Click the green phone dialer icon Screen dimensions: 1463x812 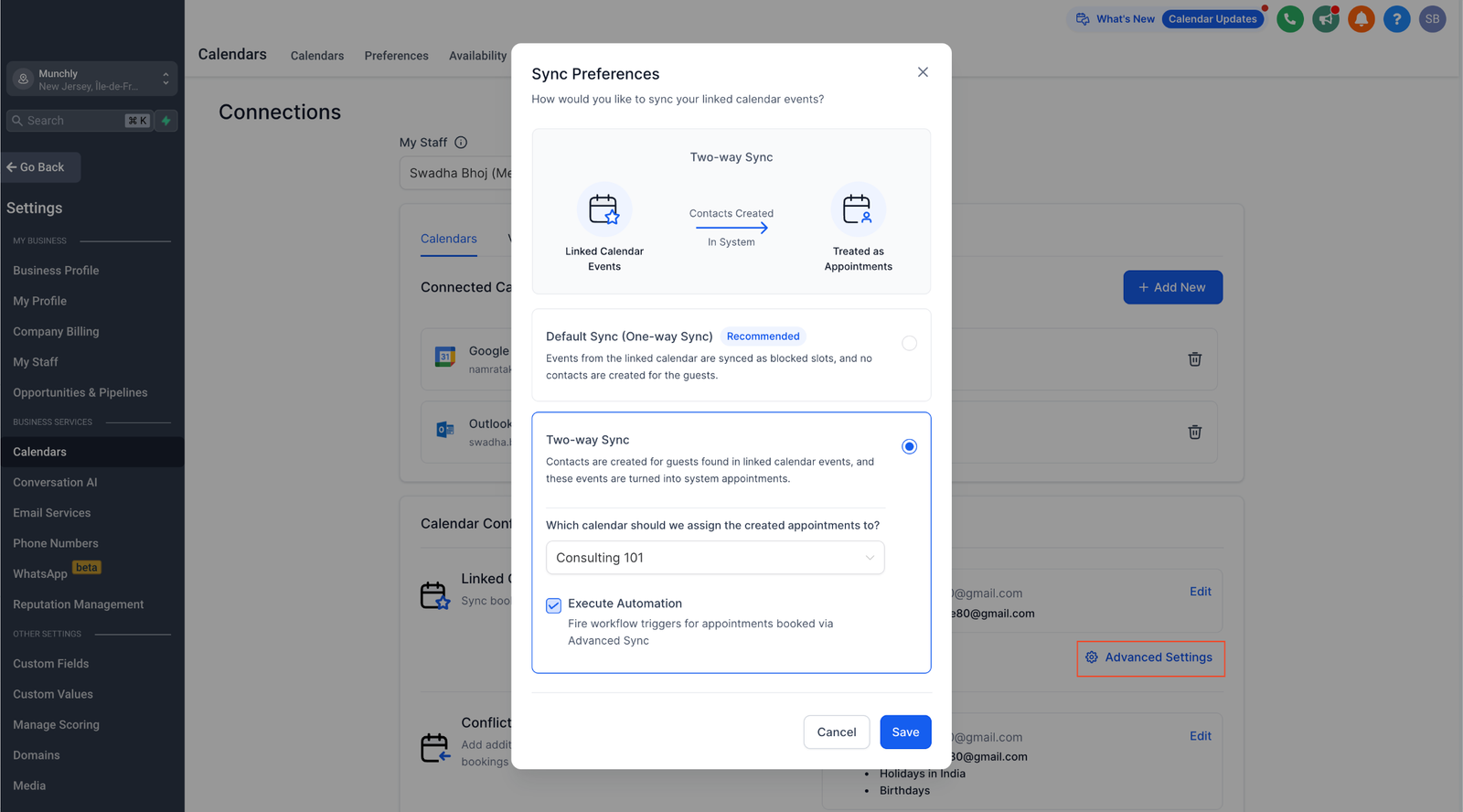tap(1289, 19)
